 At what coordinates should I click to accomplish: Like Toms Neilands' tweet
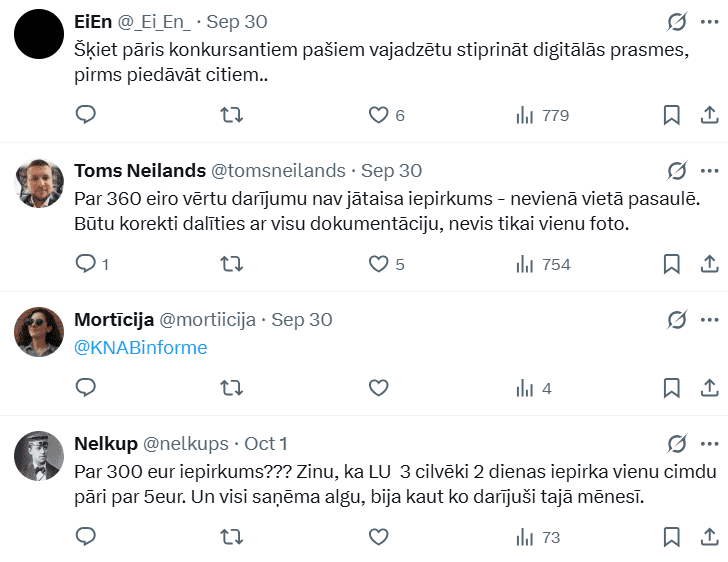click(378, 264)
